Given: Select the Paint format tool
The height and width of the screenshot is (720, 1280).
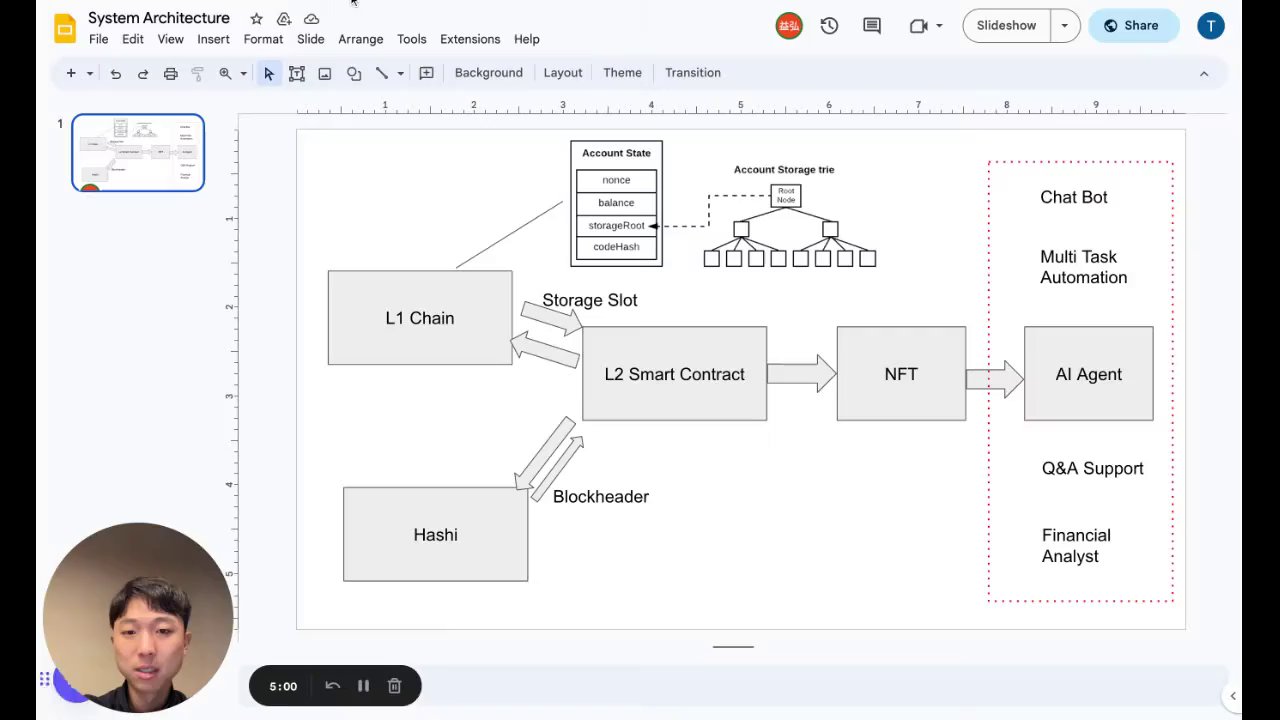Looking at the screenshot, I should coord(197,73).
